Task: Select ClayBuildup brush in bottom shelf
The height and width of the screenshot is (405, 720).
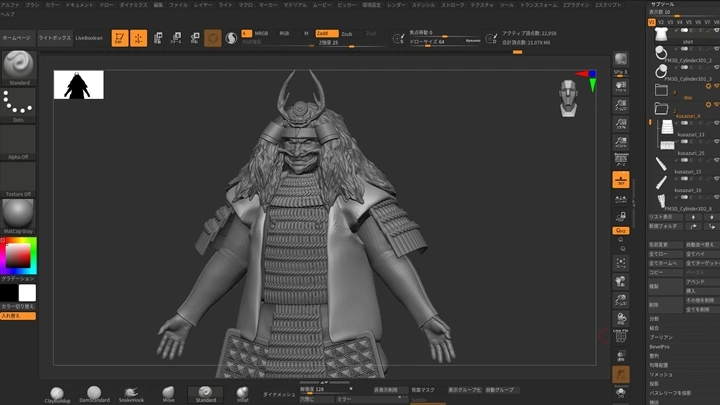Action: click(57, 394)
